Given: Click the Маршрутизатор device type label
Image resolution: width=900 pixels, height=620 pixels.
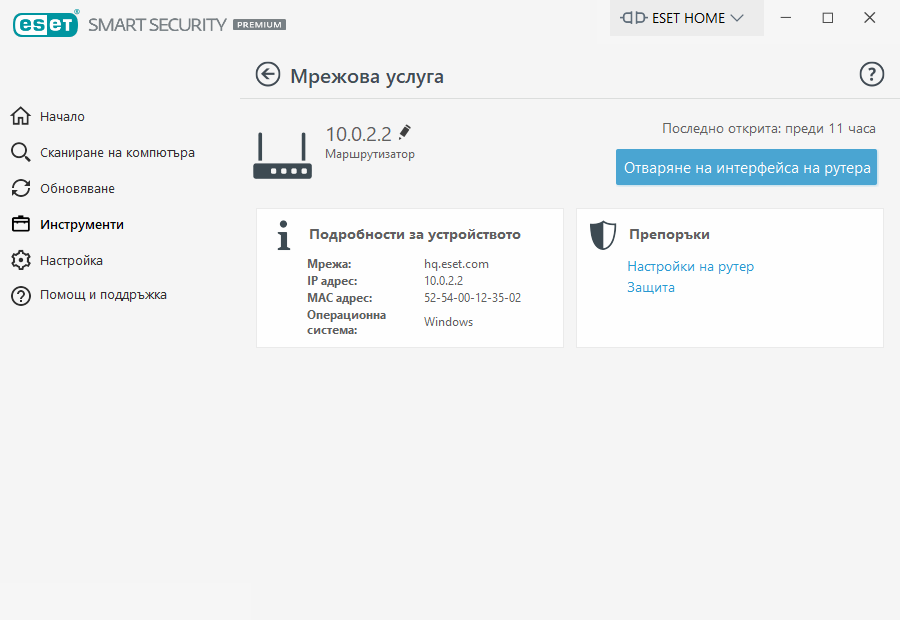Looking at the screenshot, I should click(x=370, y=154).
